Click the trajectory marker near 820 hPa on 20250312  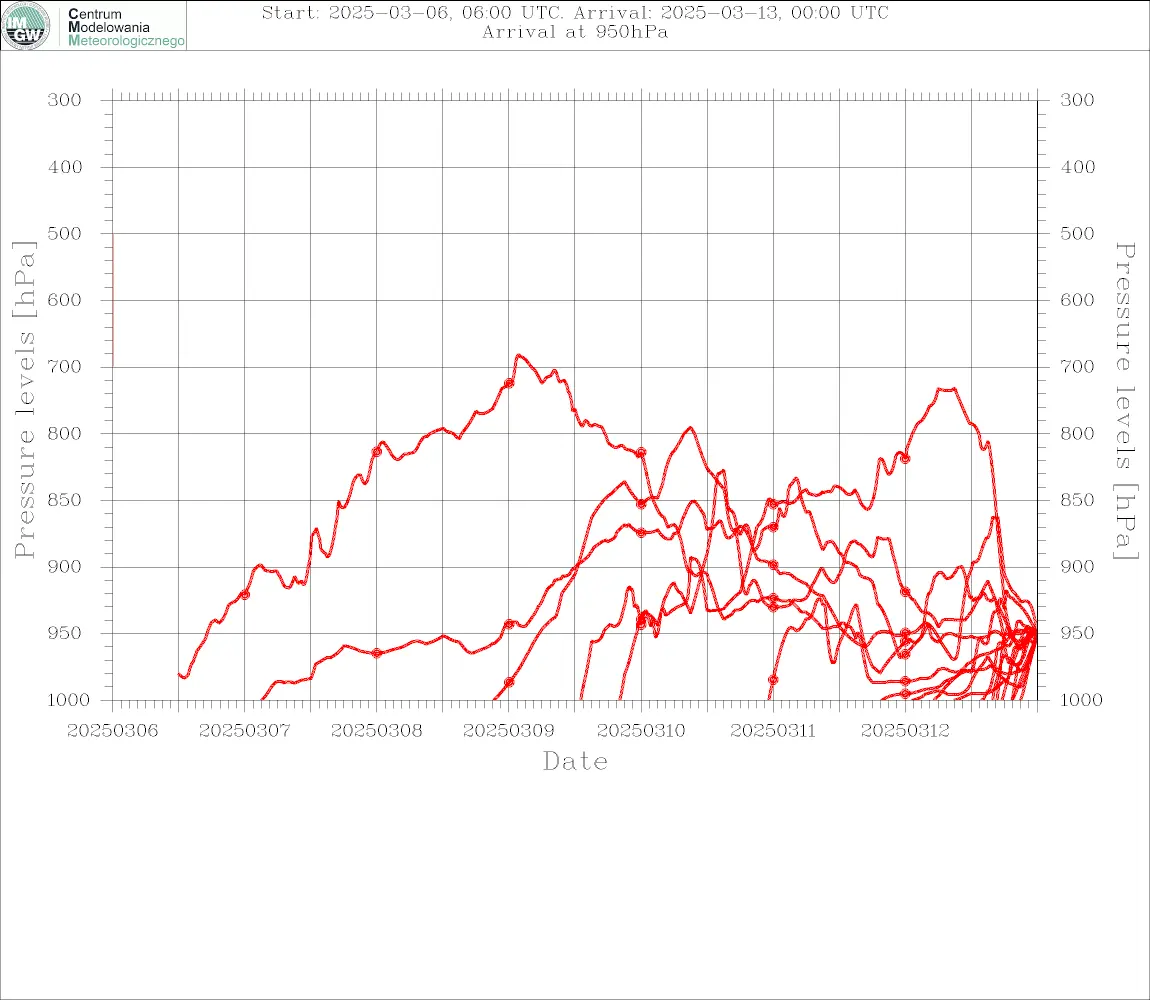906,459
